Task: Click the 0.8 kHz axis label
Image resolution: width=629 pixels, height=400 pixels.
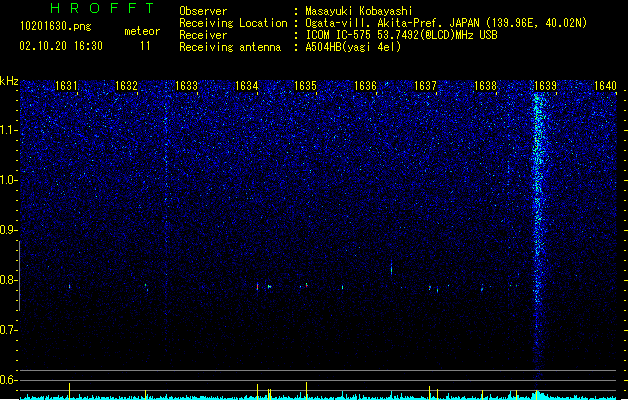Action: pyautogui.click(x=8, y=280)
